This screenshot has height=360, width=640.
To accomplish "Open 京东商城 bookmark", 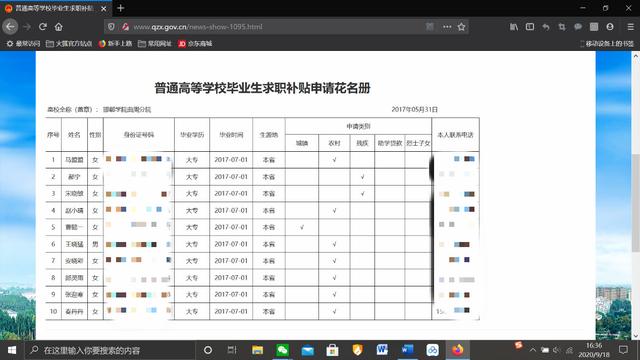I will 196,43.
